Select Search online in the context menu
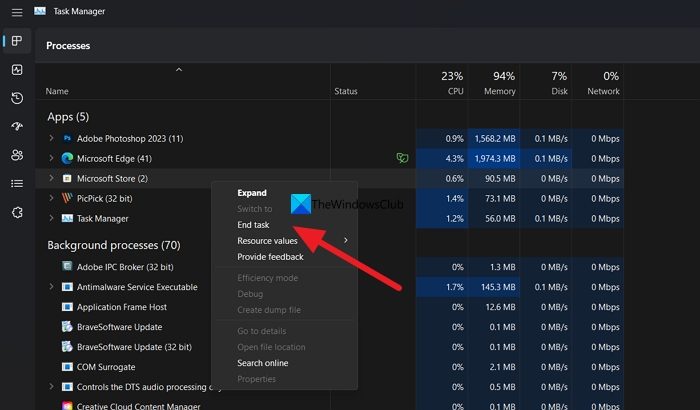The height and width of the screenshot is (410, 700). 262,363
